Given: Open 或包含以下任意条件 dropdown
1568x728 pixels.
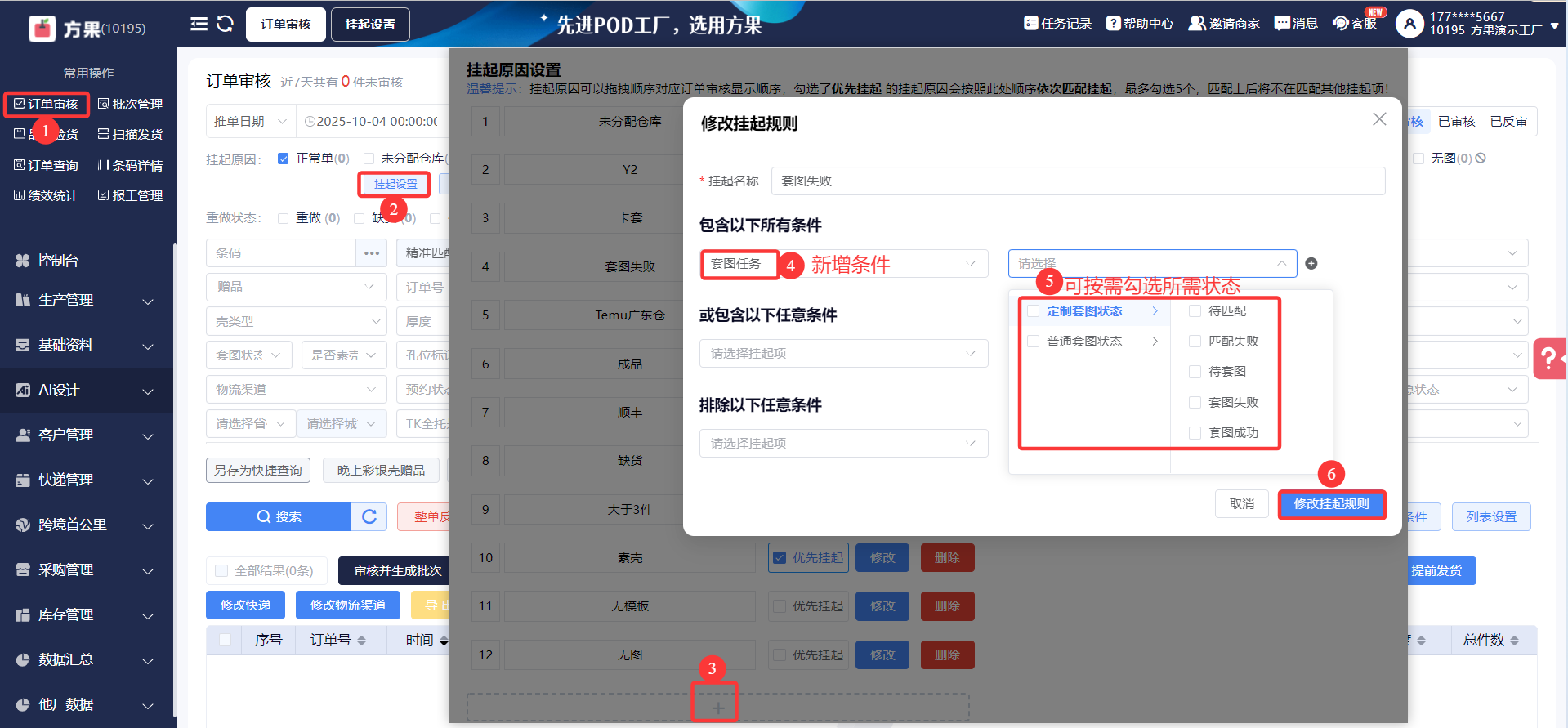Looking at the screenshot, I should click(844, 354).
